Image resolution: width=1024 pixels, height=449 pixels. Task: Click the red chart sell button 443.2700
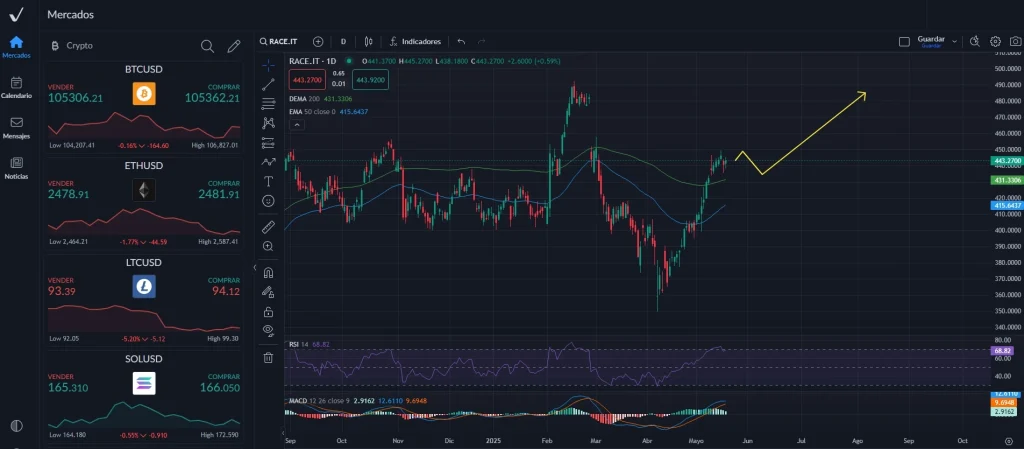(x=307, y=79)
